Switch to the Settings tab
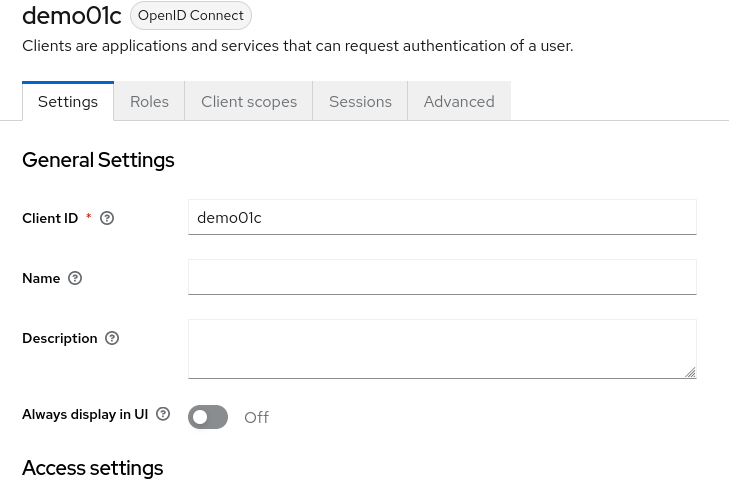Image resolution: width=729 pixels, height=489 pixels. pyautogui.click(x=68, y=102)
